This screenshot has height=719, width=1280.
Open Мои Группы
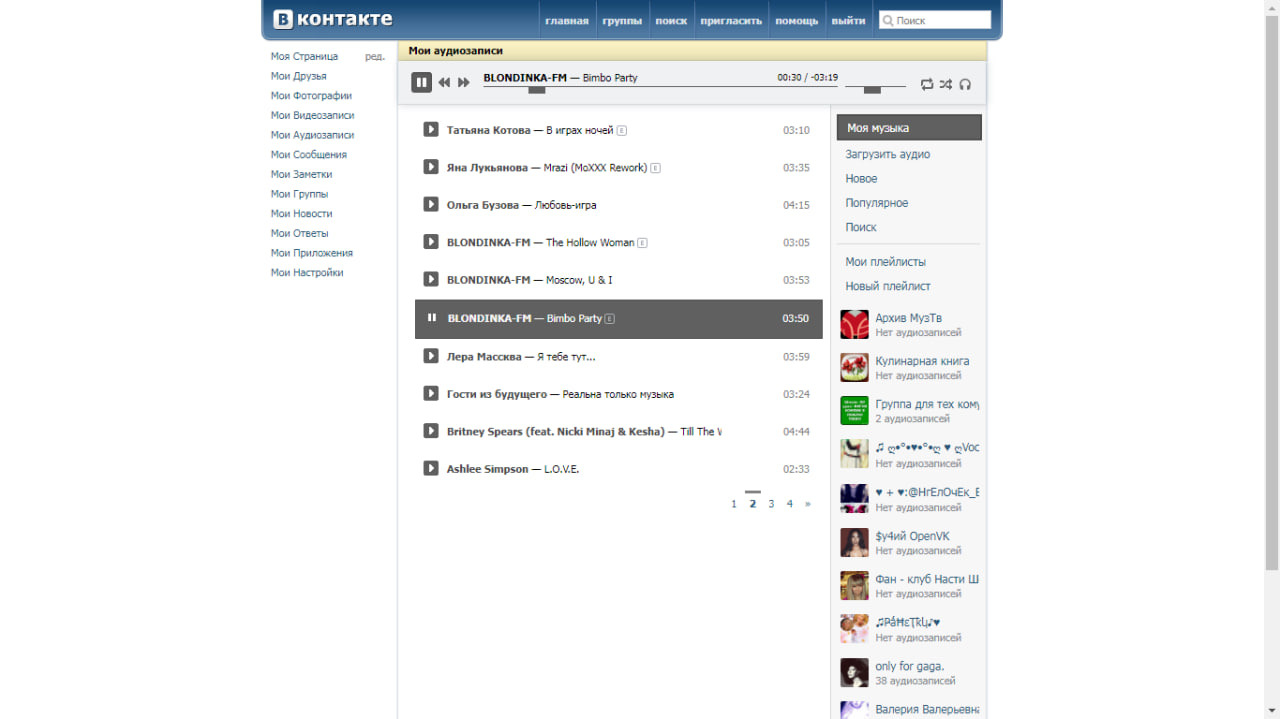[299, 194]
